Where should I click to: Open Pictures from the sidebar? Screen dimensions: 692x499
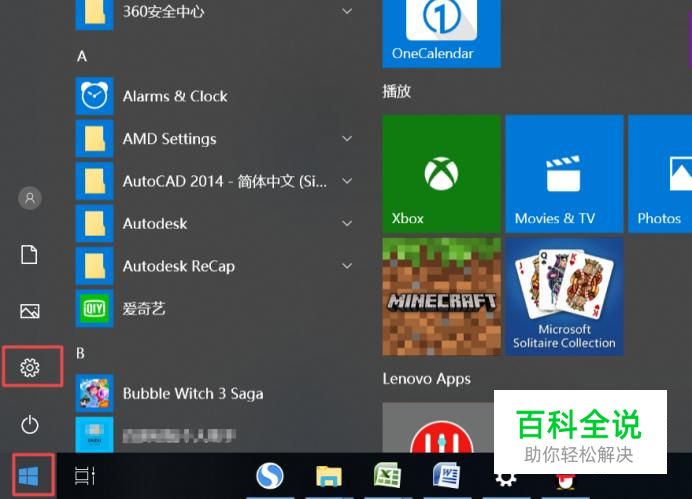pos(30,311)
